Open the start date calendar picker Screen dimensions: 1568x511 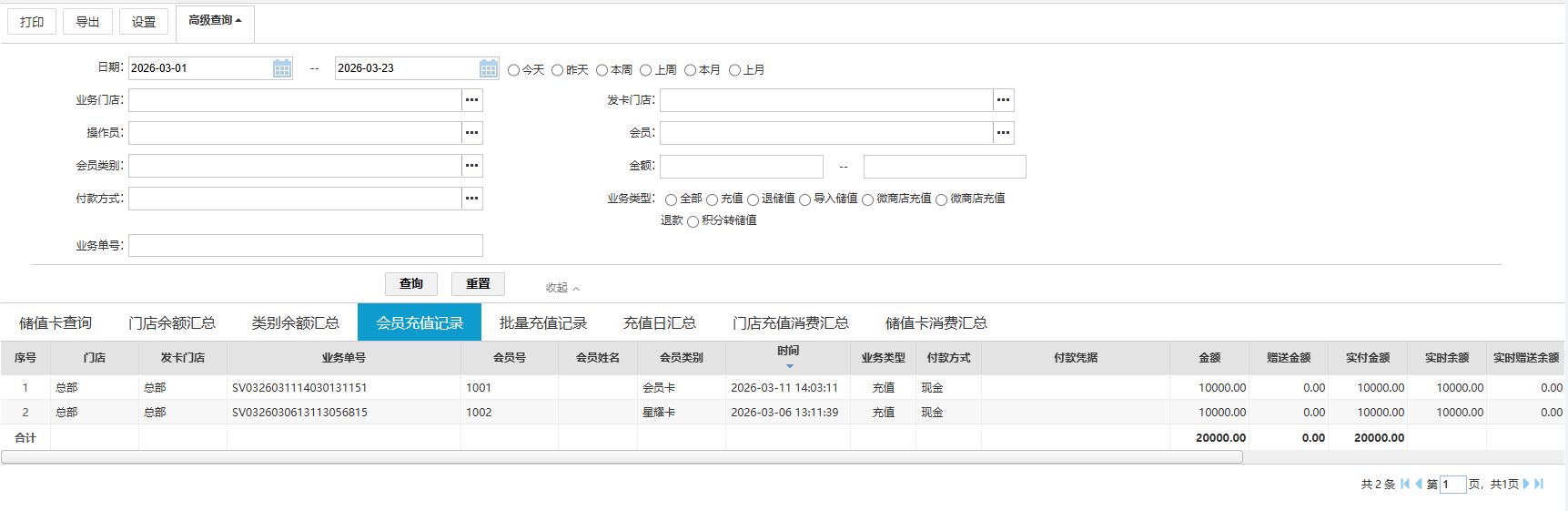click(282, 68)
